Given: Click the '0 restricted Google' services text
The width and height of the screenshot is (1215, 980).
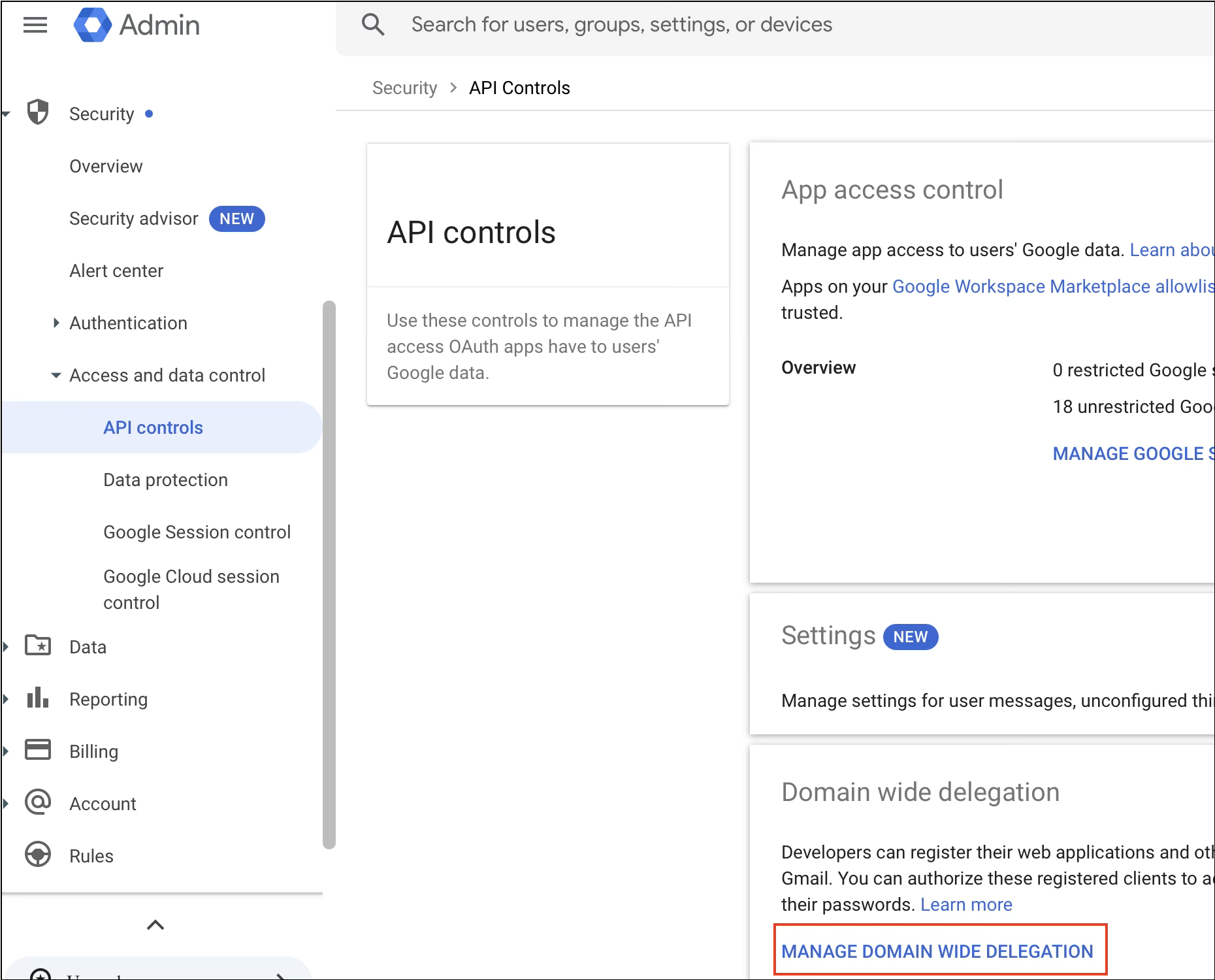Looking at the screenshot, I should (x=1133, y=370).
